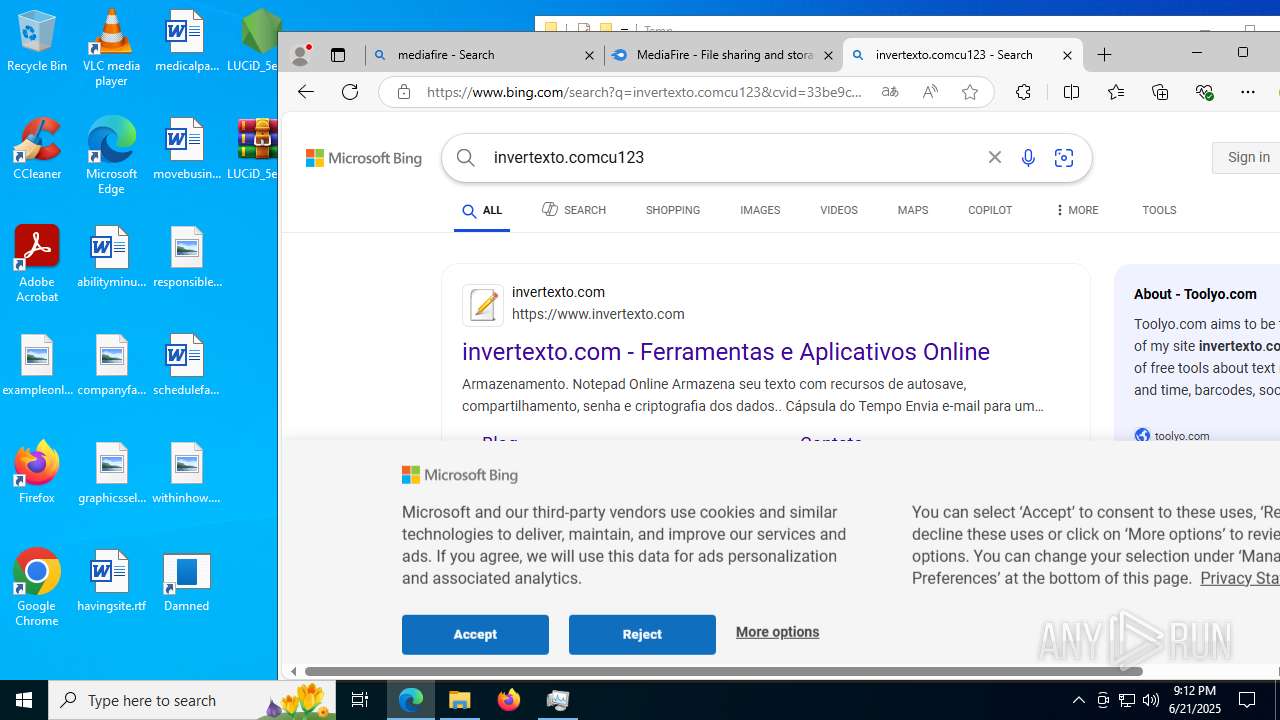Image resolution: width=1280 pixels, height=720 pixels.
Task: Open Task View on taskbar
Action: click(360, 700)
